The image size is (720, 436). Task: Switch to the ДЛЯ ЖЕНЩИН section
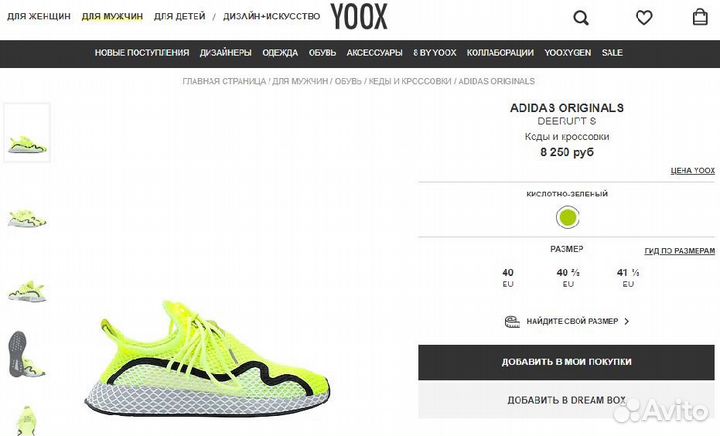[x=39, y=16]
